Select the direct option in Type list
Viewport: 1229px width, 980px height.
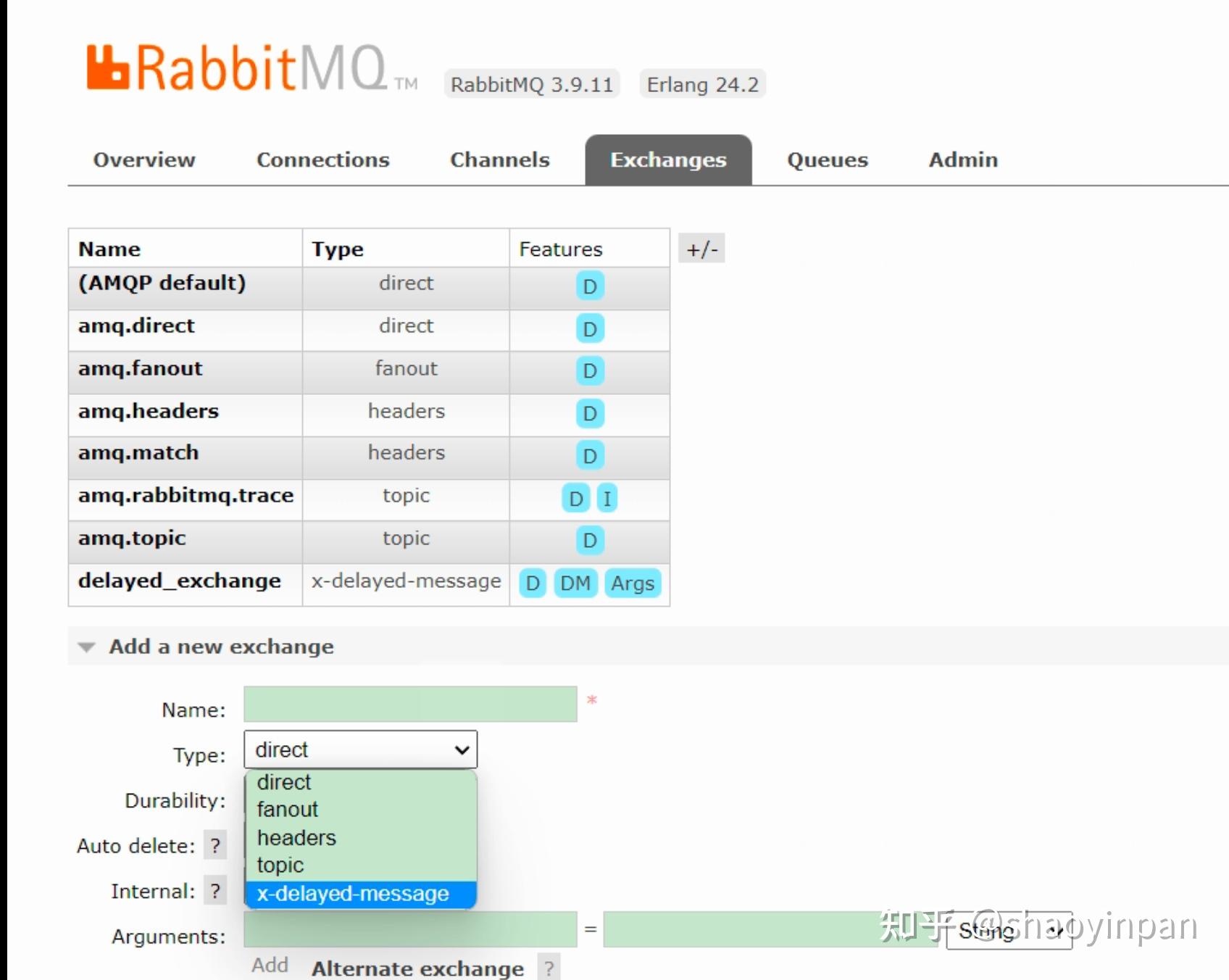pos(361,782)
